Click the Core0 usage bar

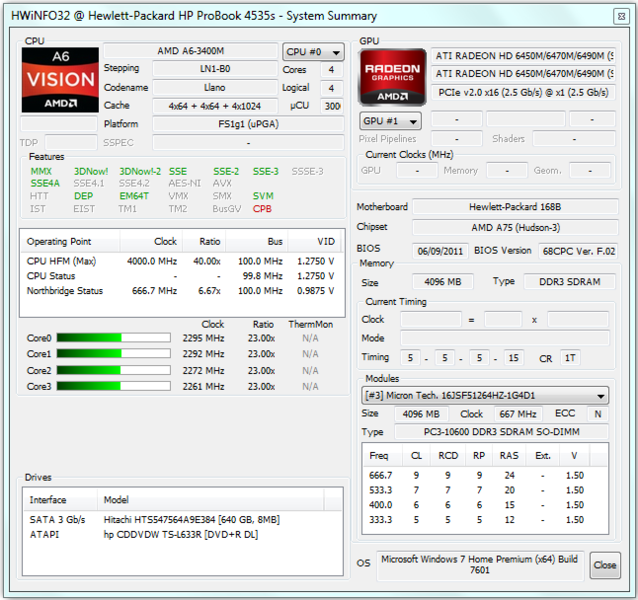tap(114, 338)
